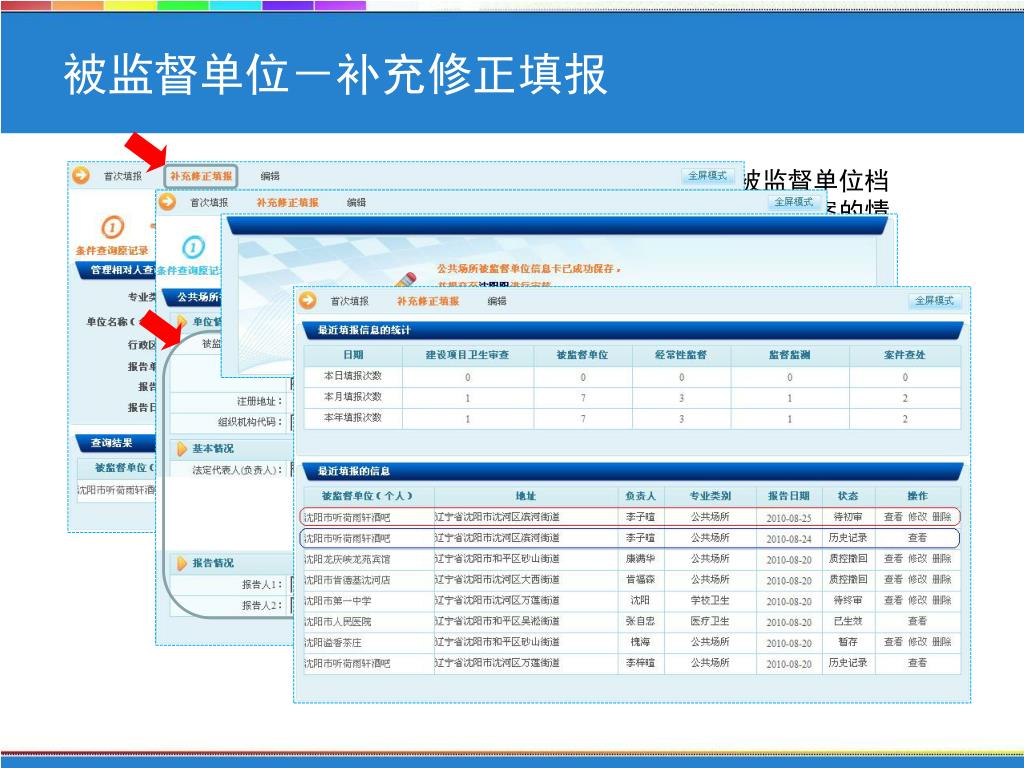Viewport: 1024px width, 768px height.
Task: Click the 本月填报次数 row label
Action: [353, 396]
